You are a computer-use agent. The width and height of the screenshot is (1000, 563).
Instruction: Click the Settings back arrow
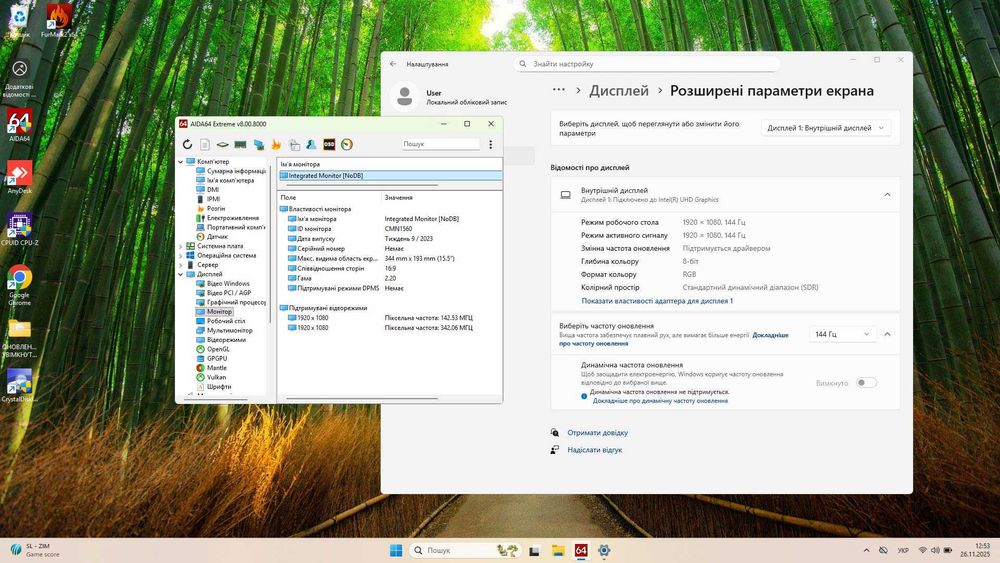393,64
